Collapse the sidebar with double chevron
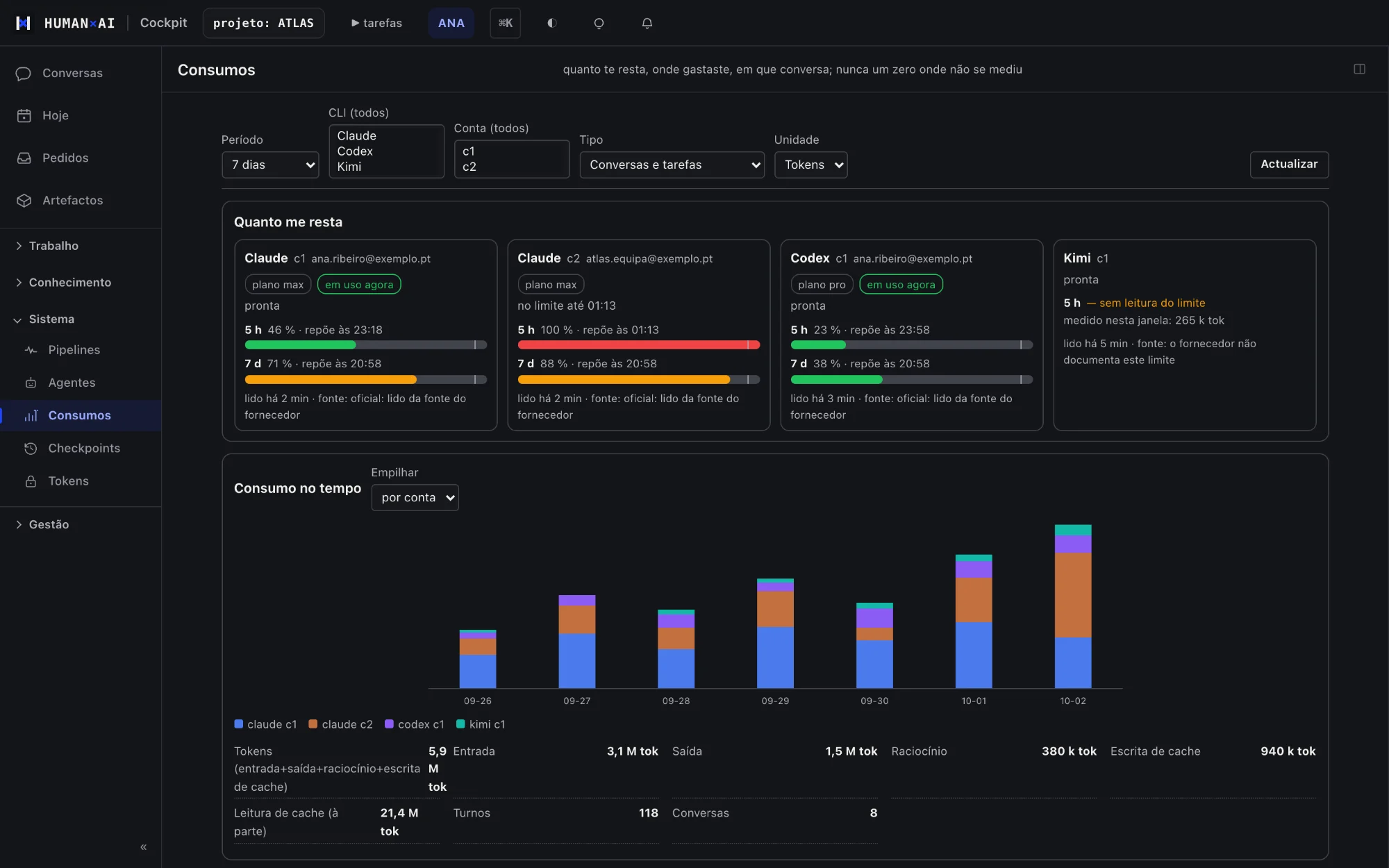 point(144,846)
